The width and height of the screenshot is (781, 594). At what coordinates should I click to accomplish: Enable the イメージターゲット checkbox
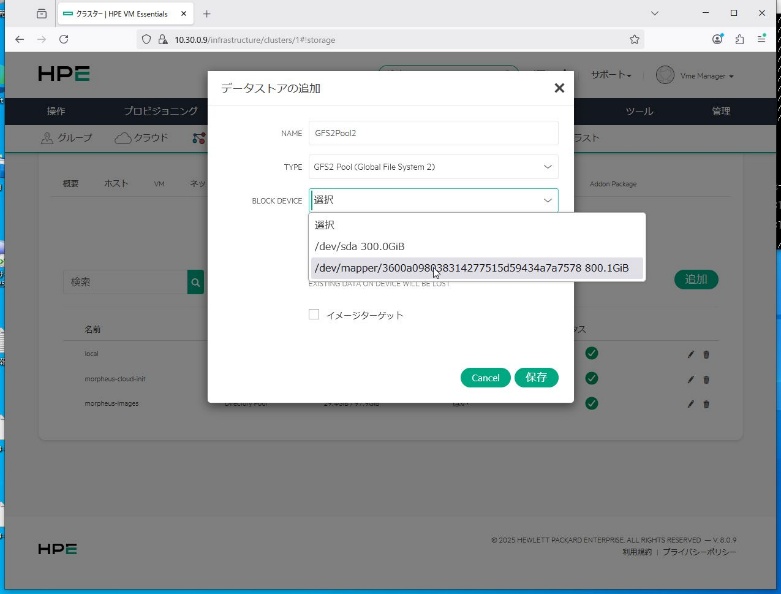pyautogui.click(x=314, y=315)
